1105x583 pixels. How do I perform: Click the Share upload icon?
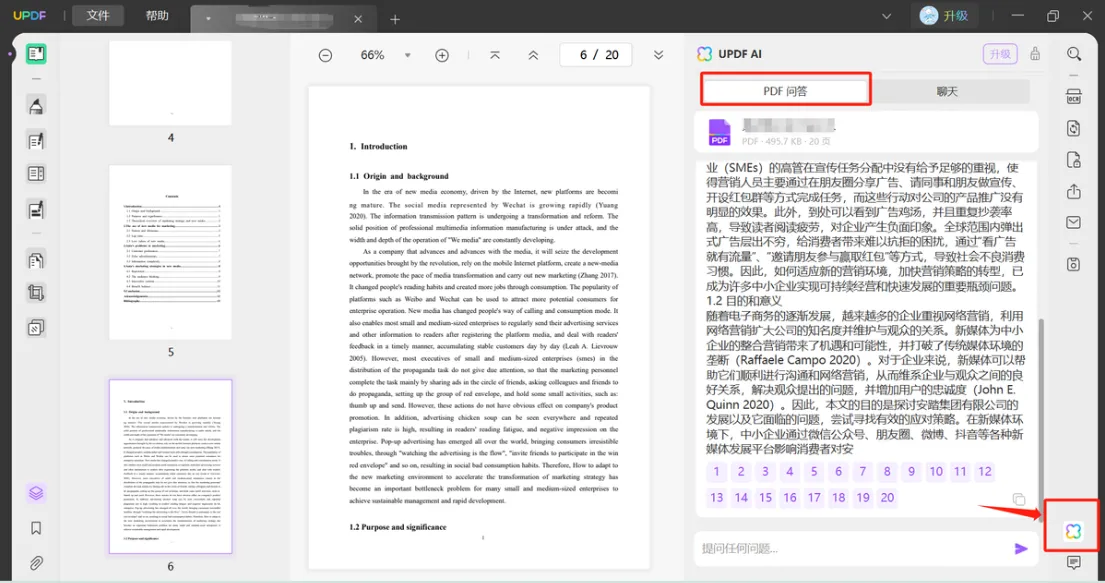pos(1073,191)
